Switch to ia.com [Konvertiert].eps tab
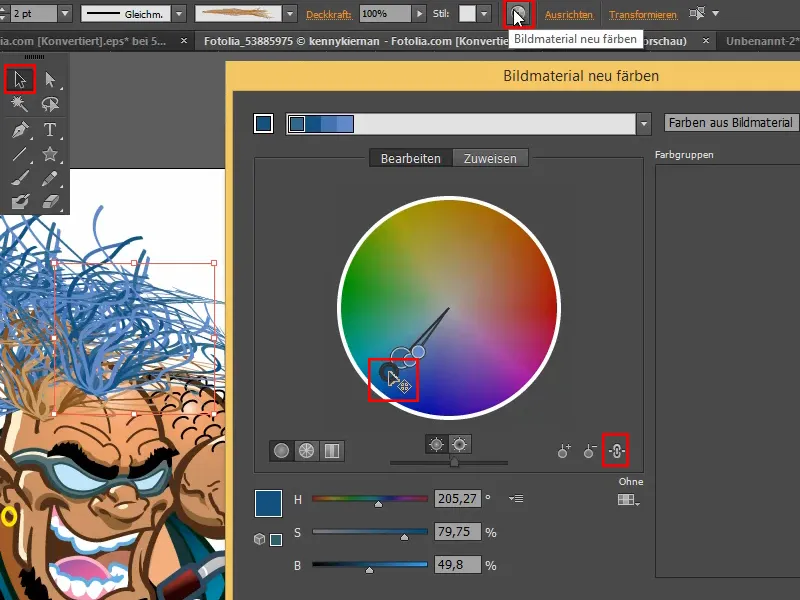This screenshot has width=800, height=600. click(83, 41)
